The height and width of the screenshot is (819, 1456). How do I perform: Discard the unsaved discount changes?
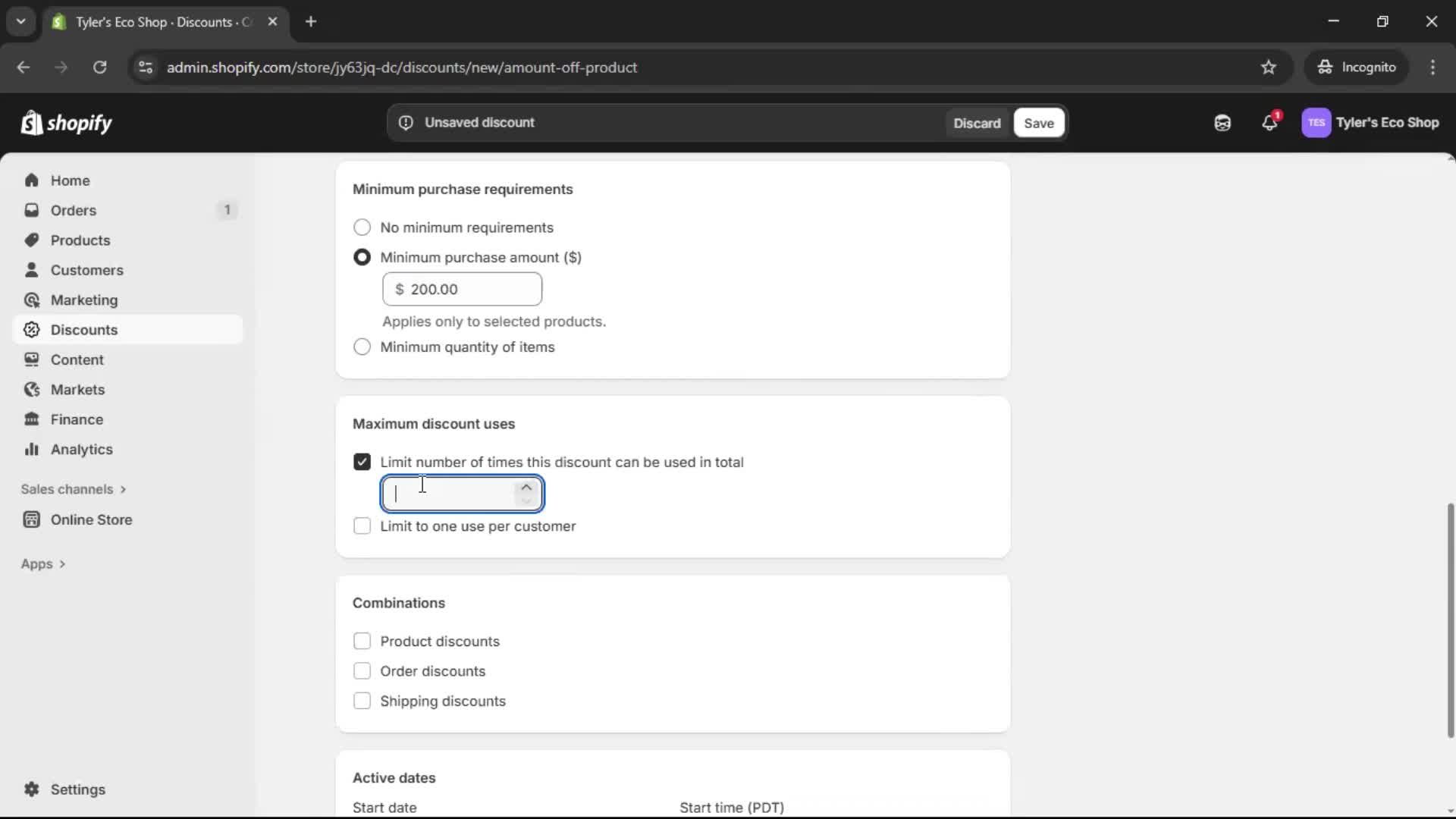pyautogui.click(x=977, y=122)
